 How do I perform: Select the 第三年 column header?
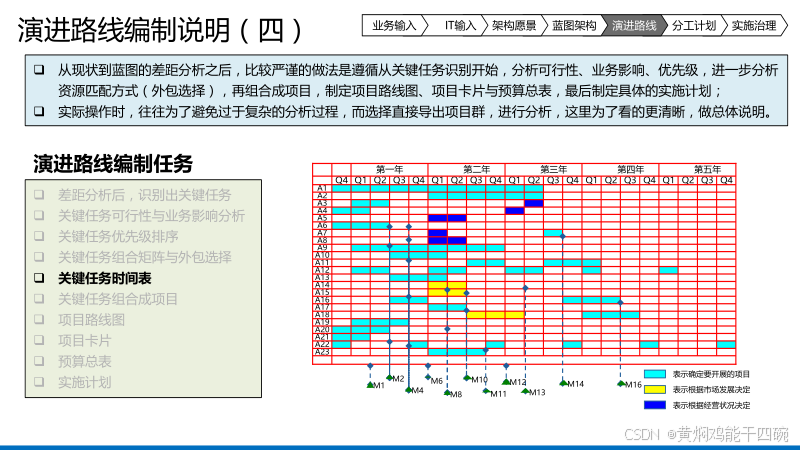553,169
